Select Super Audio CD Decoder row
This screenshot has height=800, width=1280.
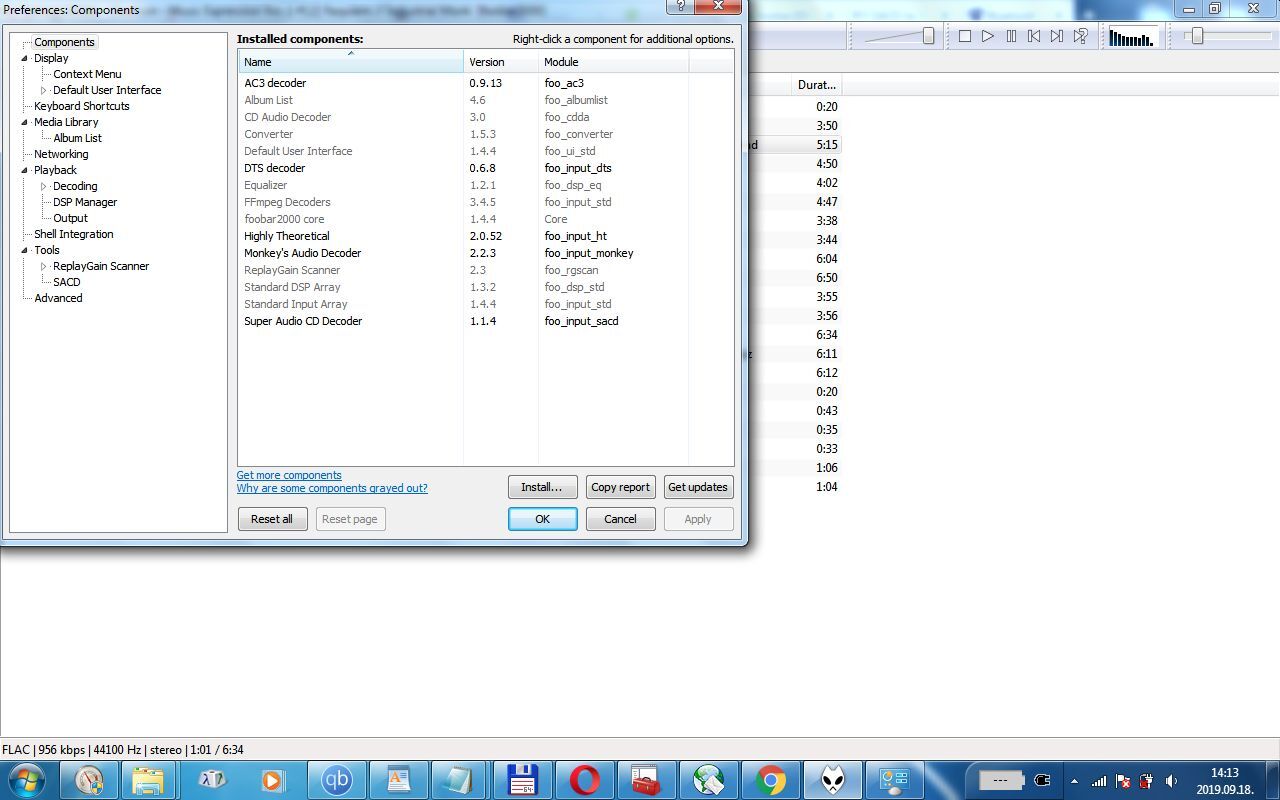[485, 321]
